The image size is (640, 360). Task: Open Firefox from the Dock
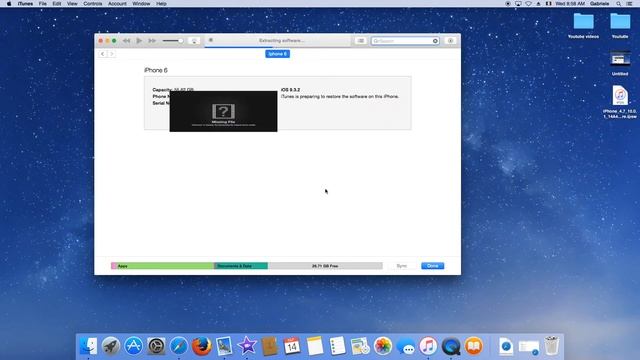[x=202, y=346]
